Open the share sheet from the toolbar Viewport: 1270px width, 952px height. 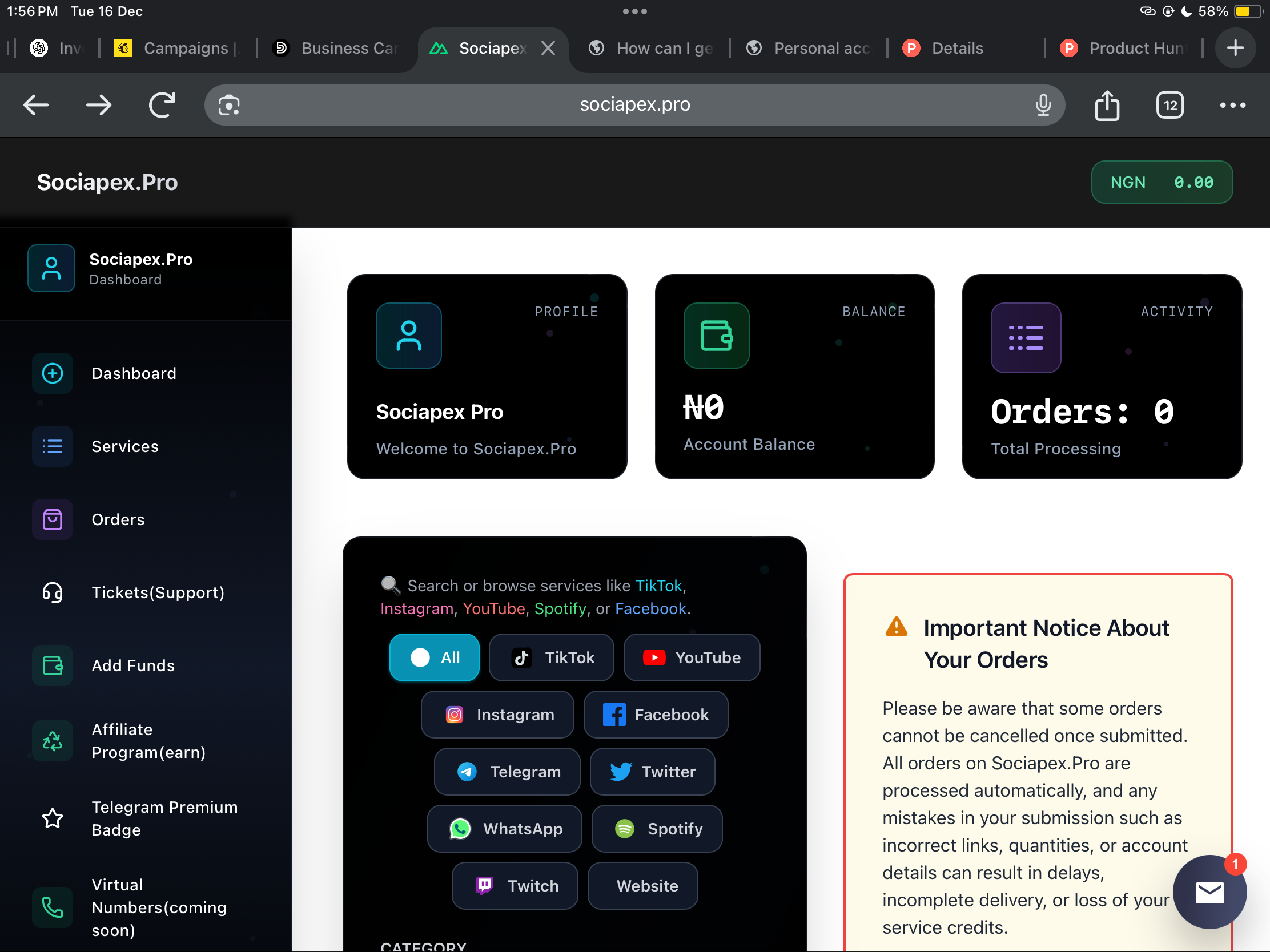click(1106, 105)
